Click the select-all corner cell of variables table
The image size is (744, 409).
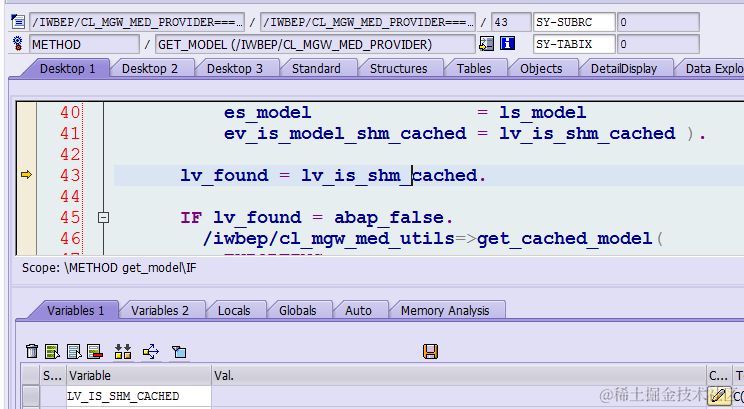click(x=30, y=375)
